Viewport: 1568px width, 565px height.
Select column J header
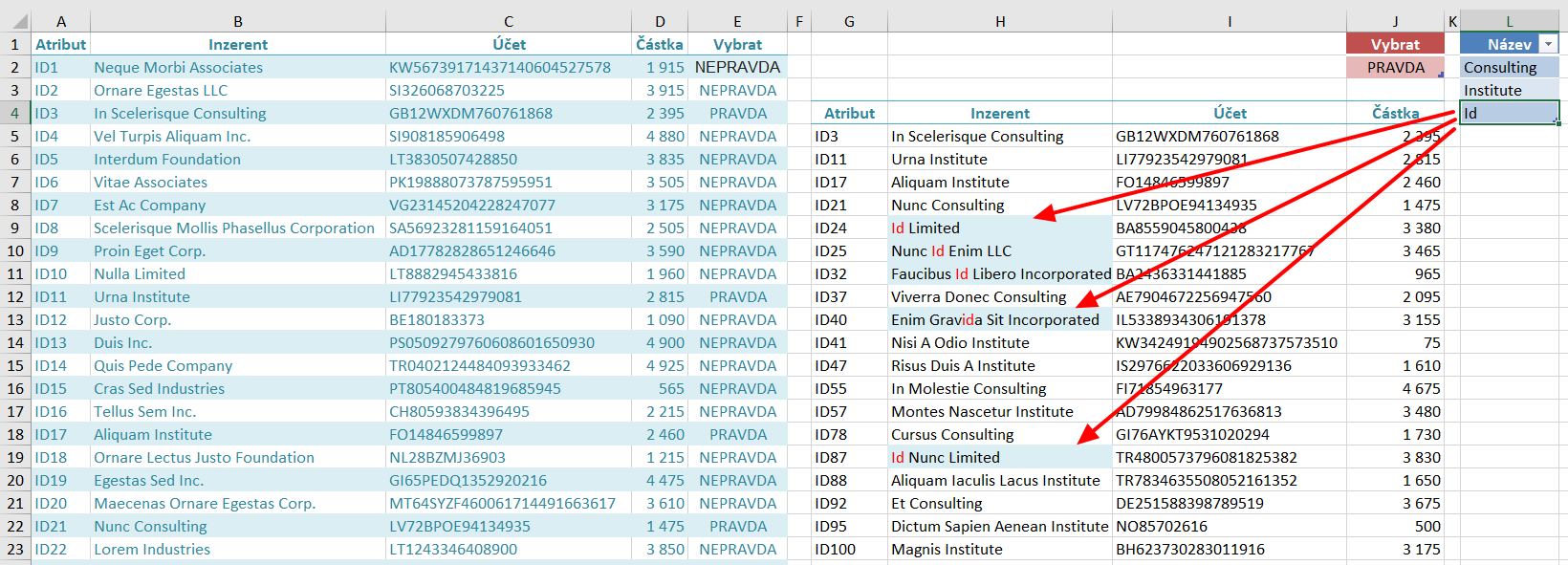1395,21
